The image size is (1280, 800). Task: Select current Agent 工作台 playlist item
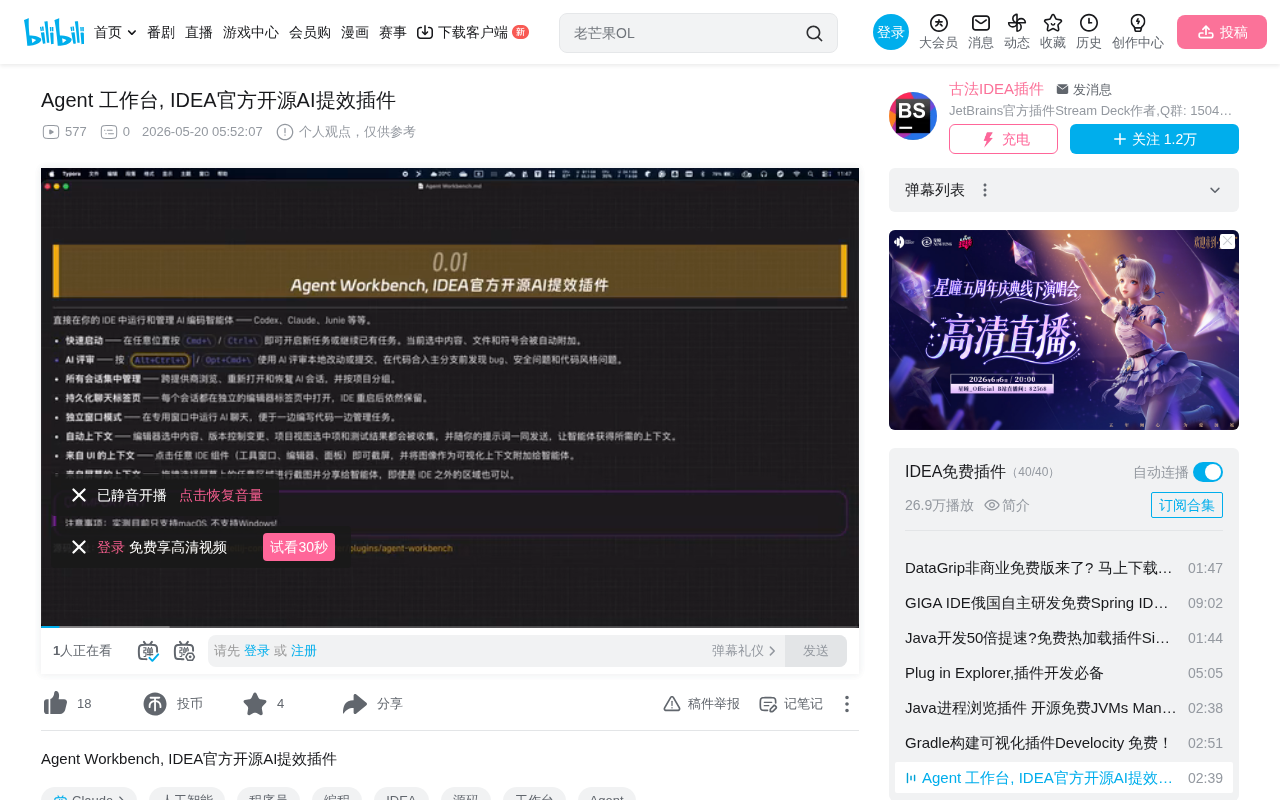coord(1064,778)
